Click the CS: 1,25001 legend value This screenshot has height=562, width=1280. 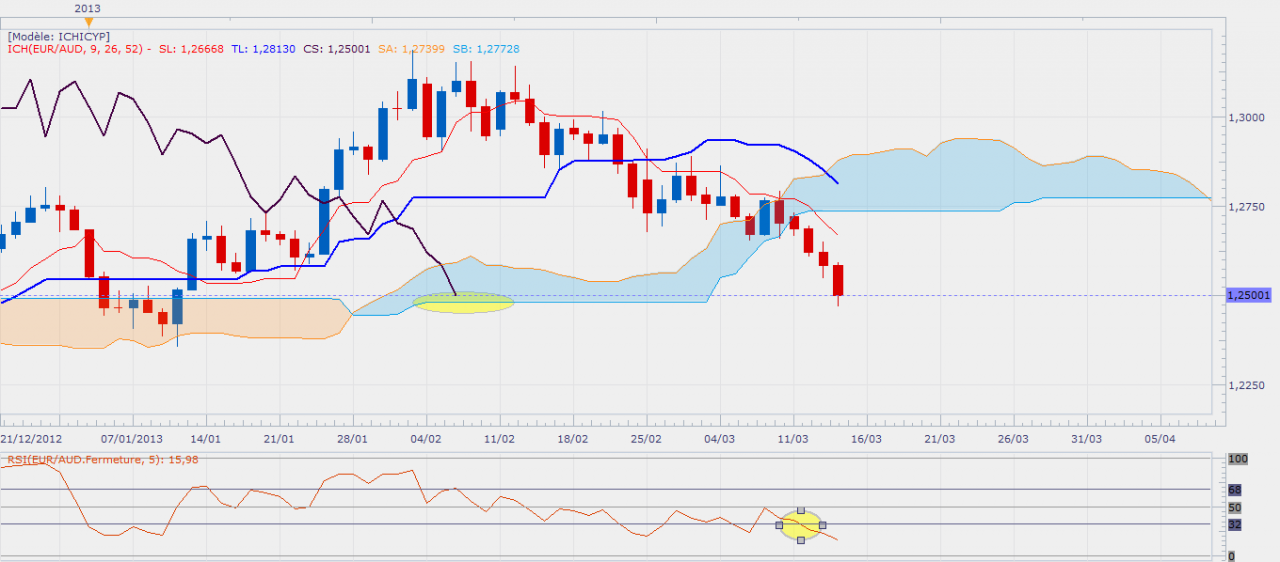(335, 49)
